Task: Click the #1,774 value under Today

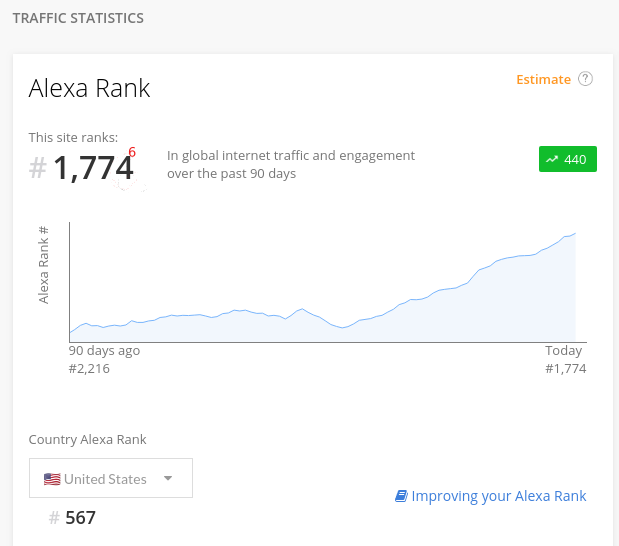Action: (x=566, y=369)
